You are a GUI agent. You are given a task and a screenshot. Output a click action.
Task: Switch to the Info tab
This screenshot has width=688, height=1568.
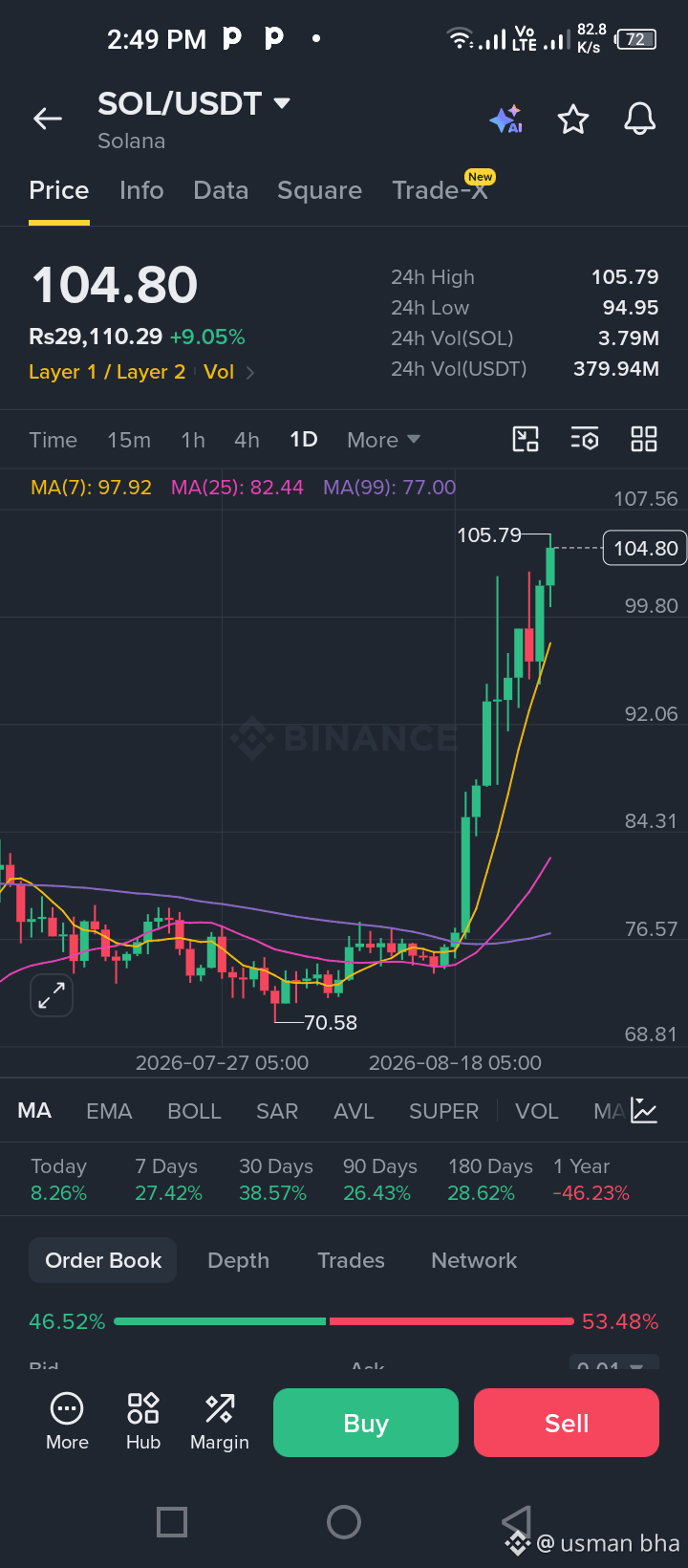141,190
